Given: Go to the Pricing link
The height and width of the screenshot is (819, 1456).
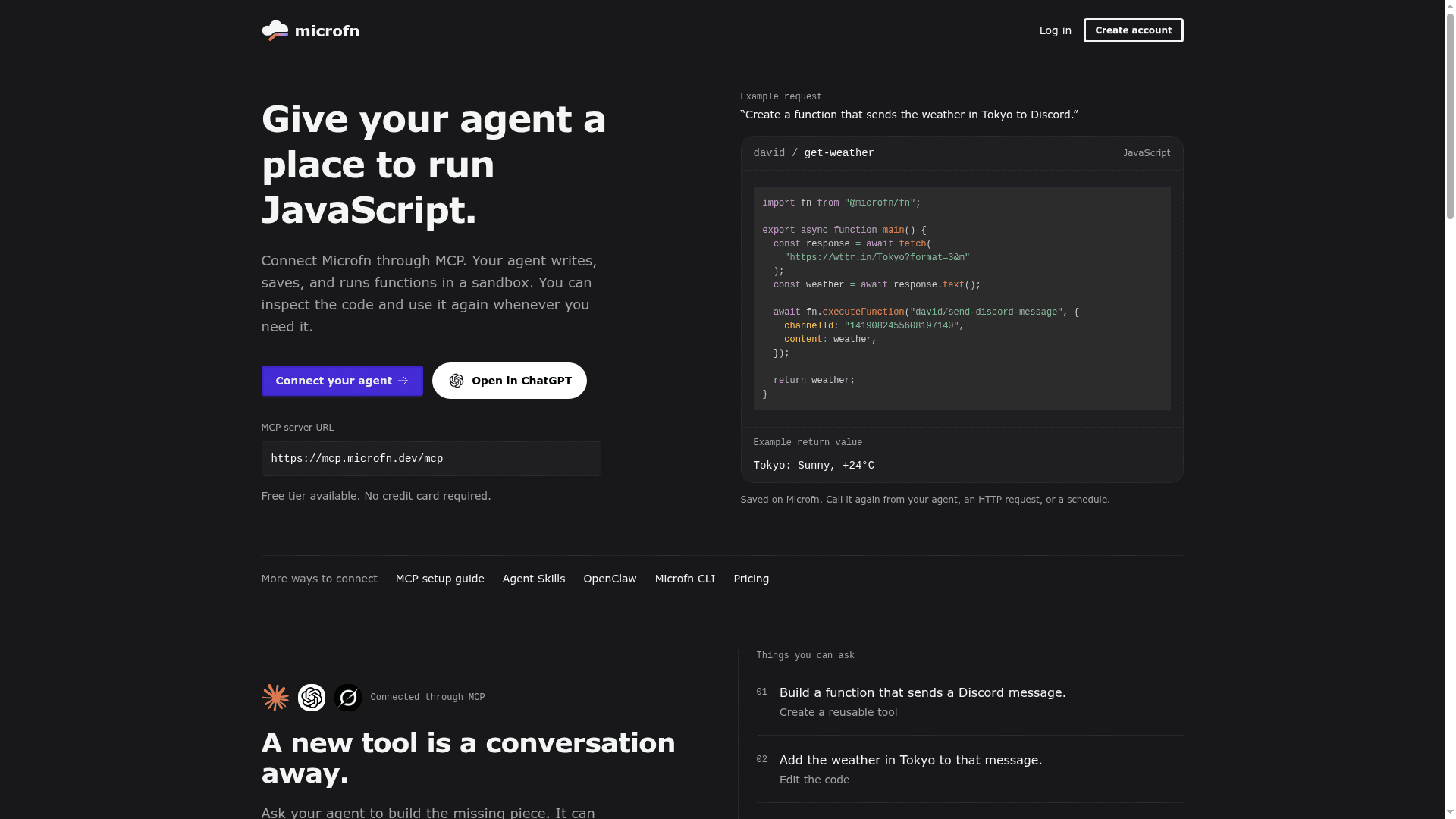Looking at the screenshot, I should click(x=751, y=579).
